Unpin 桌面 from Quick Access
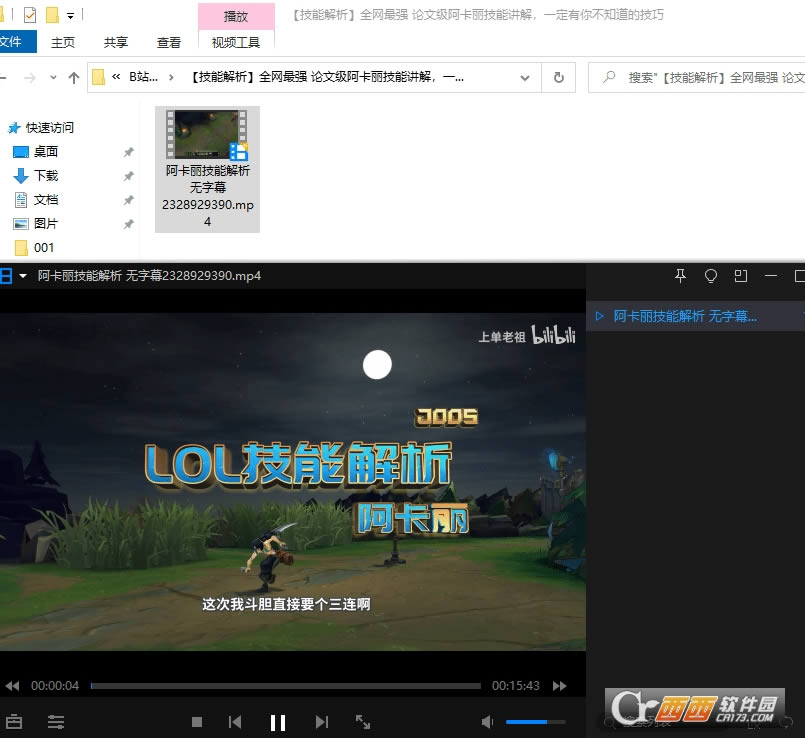This screenshot has width=805, height=738. (128, 152)
